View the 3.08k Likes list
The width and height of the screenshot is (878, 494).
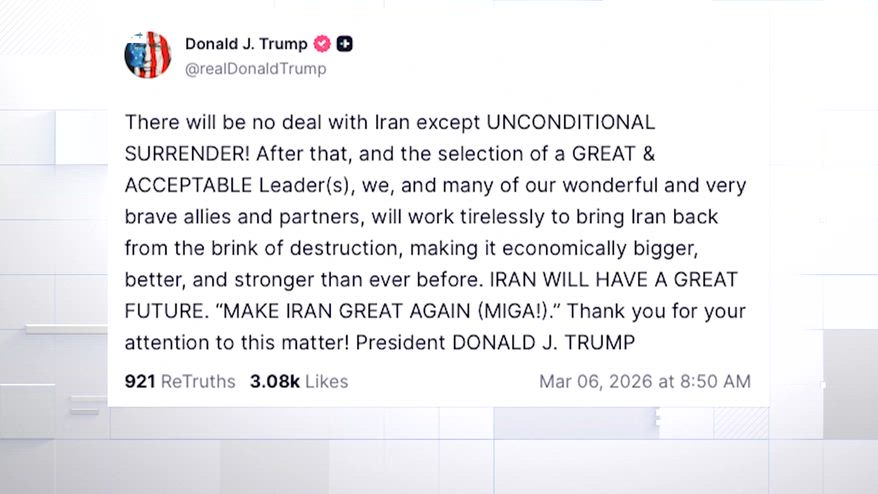[x=275, y=381]
